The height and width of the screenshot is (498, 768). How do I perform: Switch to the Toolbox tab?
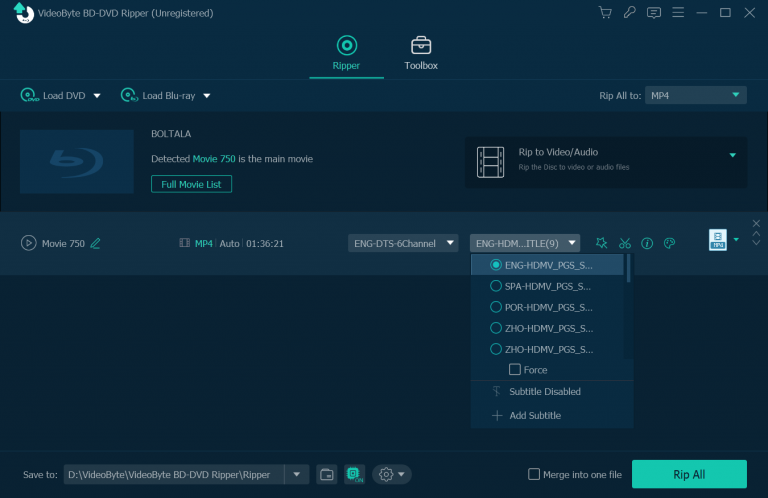(x=421, y=53)
